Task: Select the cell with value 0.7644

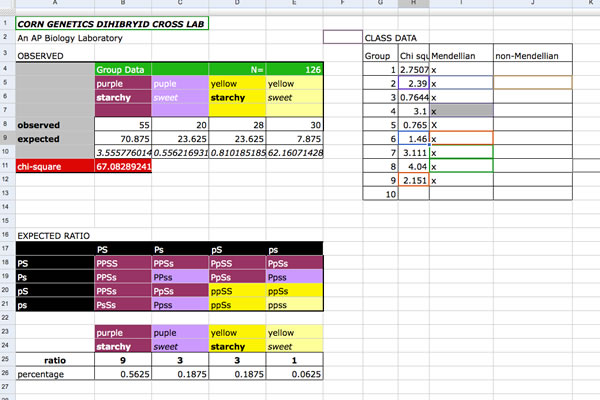Action: (414, 97)
